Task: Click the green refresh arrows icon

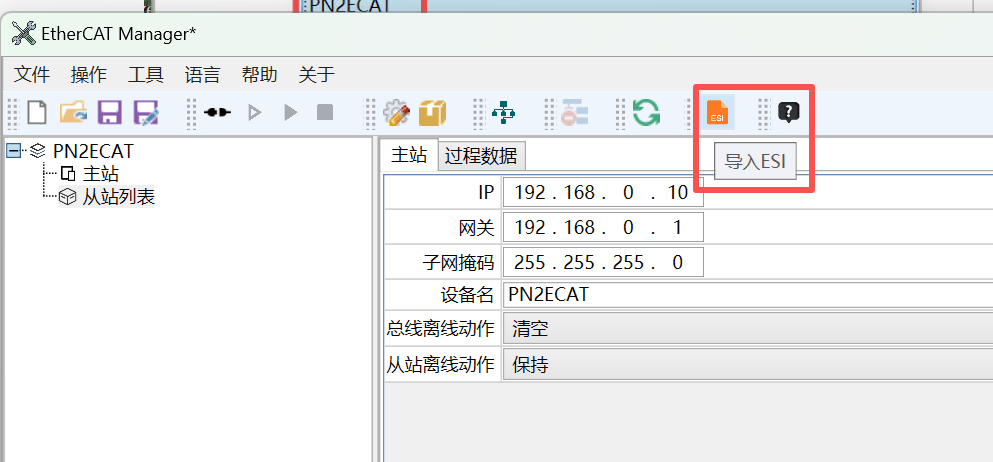Action: (x=646, y=113)
